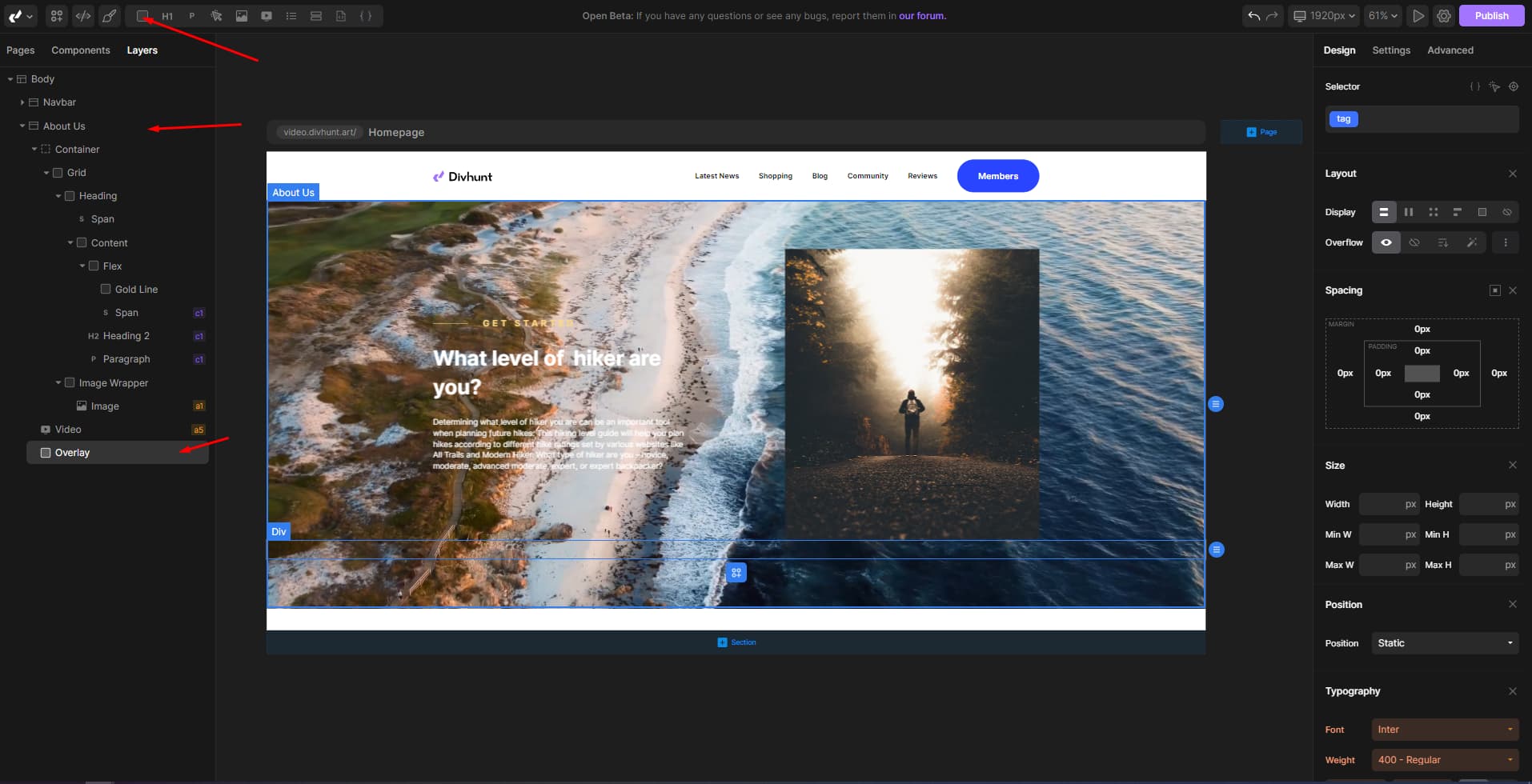This screenshot has height=784, width=1532.
Task: Click the Width input field
Action: 1389,504
